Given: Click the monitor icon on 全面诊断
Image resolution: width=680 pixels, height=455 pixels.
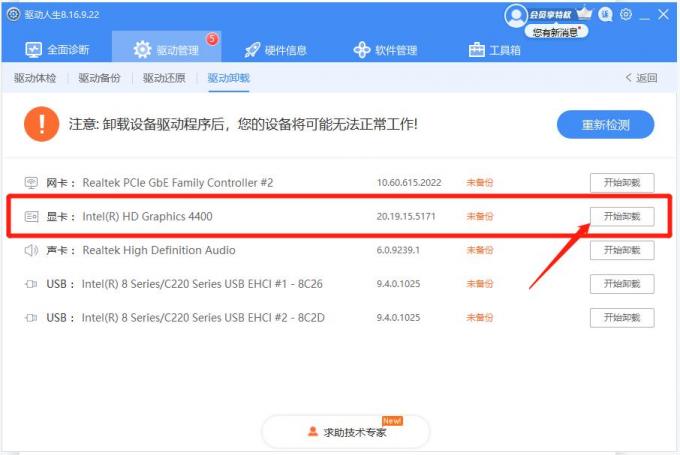Looking at the screenshot, I should [x=33, y=50].
